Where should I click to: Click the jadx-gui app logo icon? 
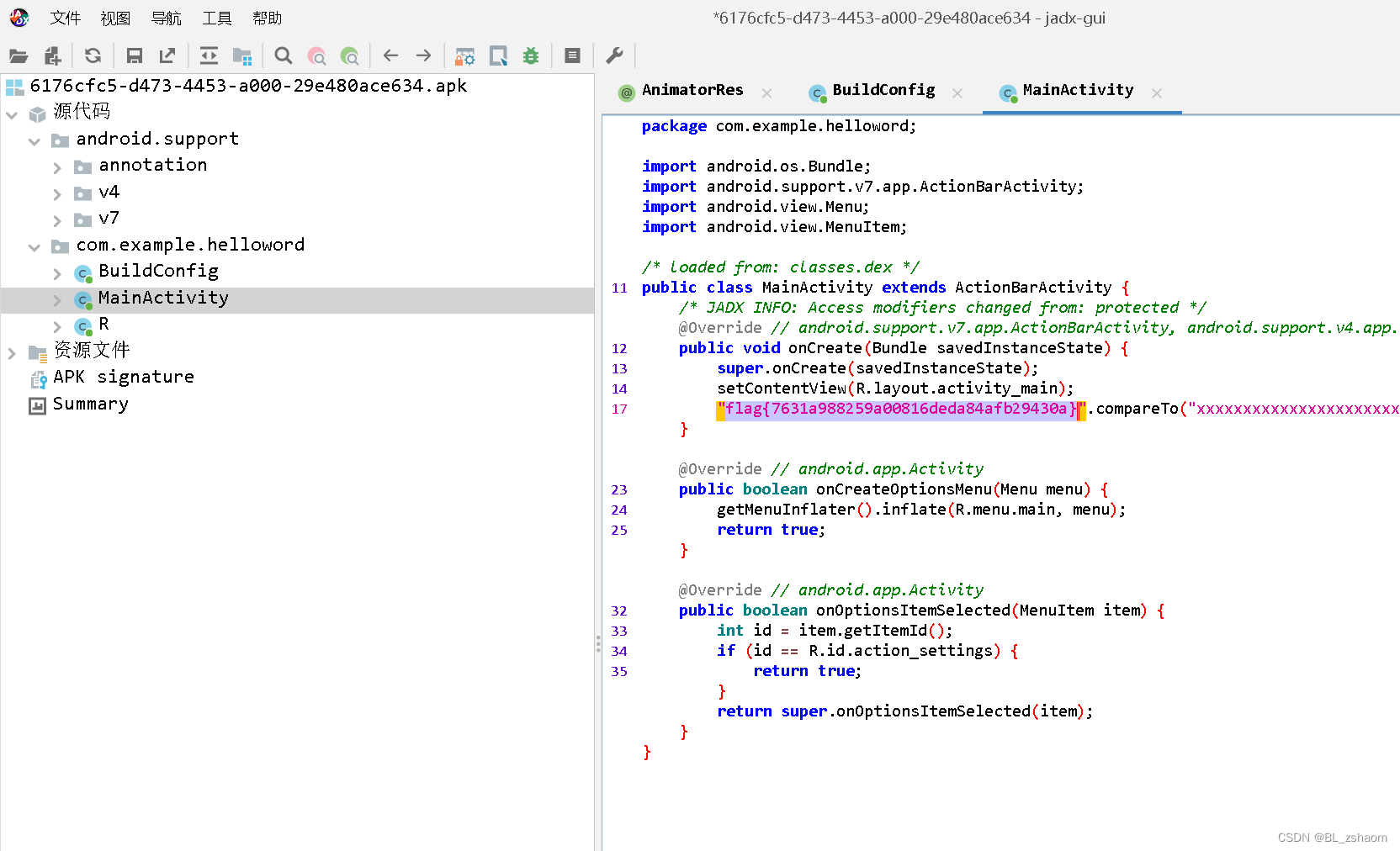[19, 18]
